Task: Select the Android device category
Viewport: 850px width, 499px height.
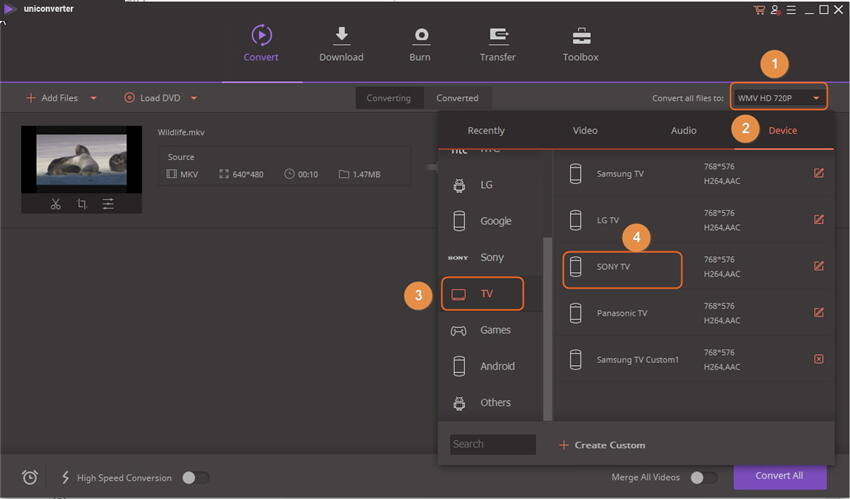Action: (491, 366)
